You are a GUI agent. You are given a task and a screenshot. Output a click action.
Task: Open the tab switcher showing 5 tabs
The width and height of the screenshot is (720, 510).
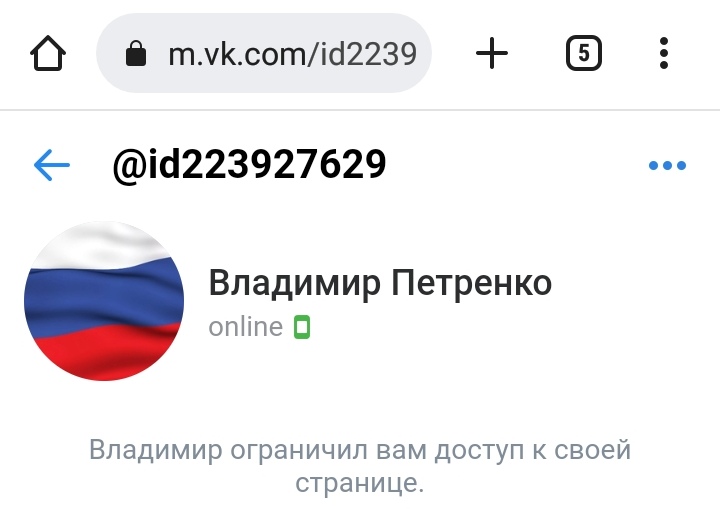pyautogui.click(x=584, y=53)
